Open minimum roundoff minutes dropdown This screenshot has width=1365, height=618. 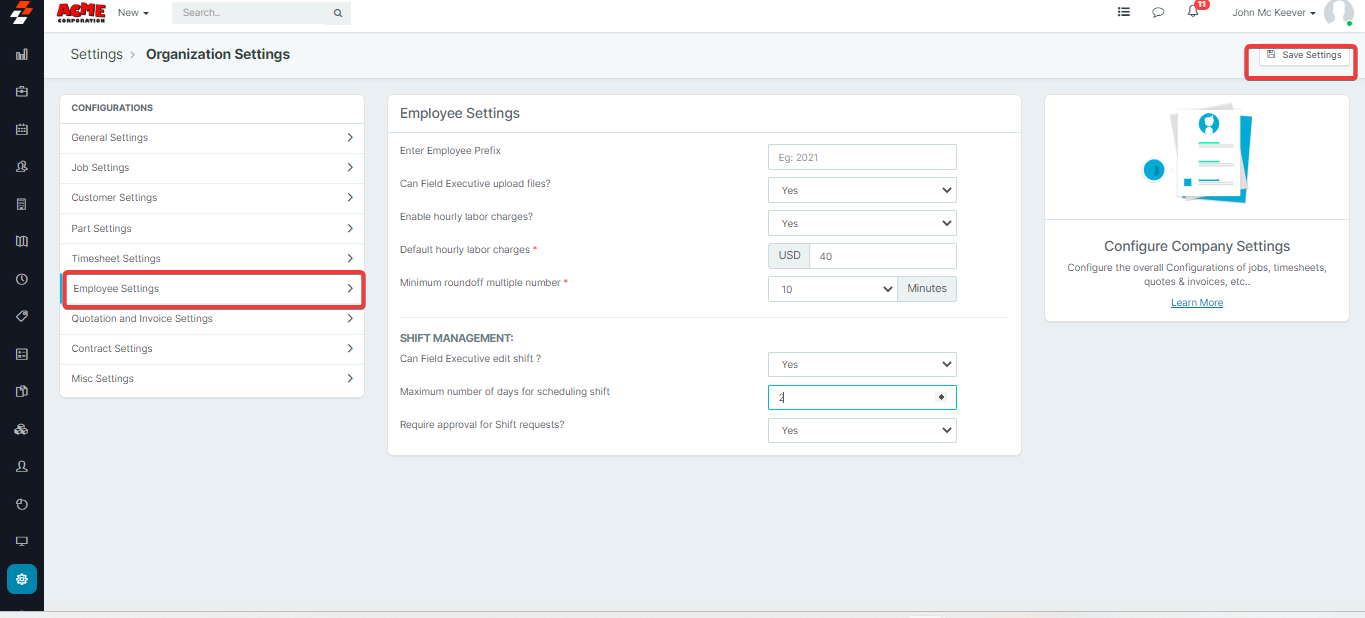(x=833, y=289)
